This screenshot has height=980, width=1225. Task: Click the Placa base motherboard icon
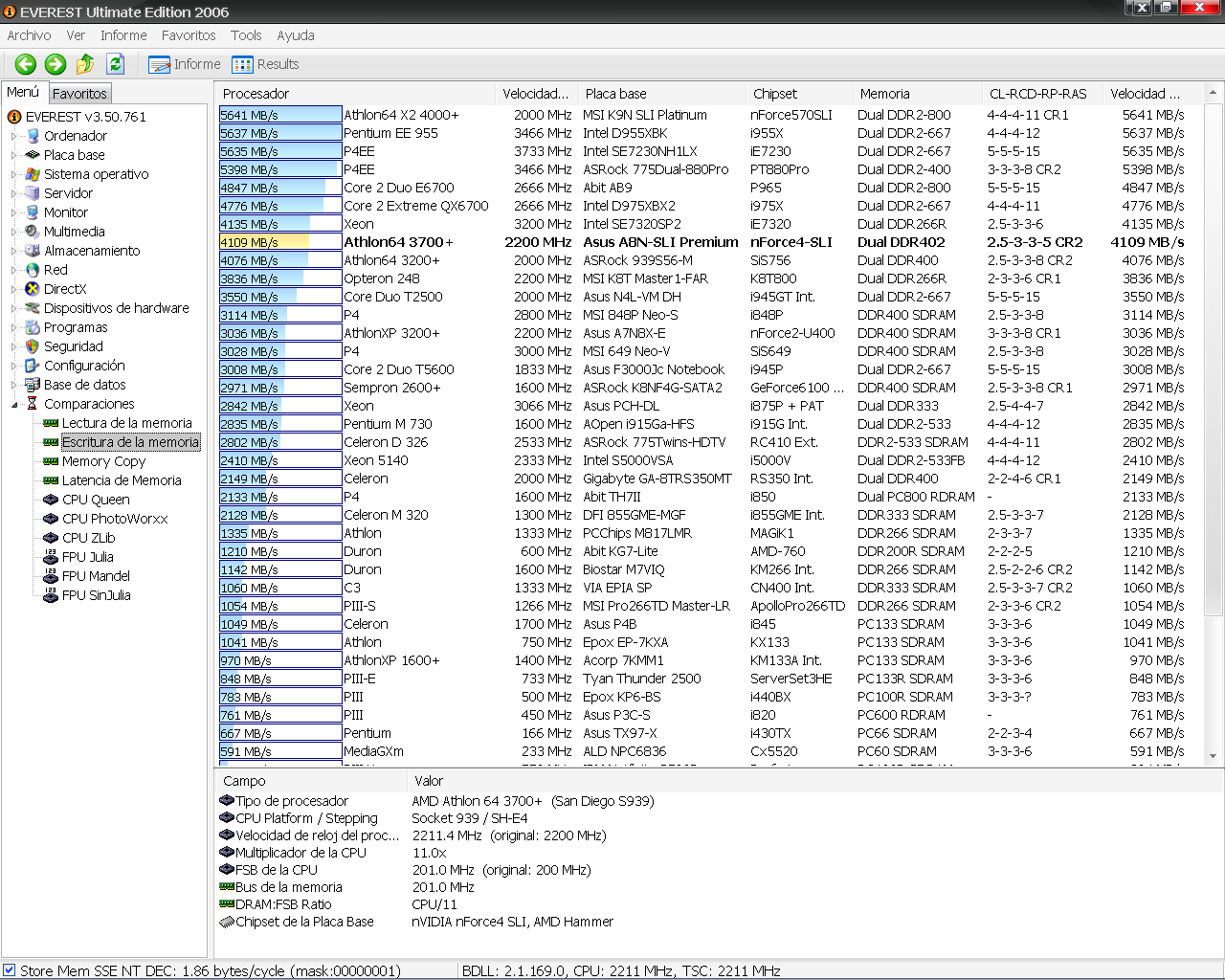click(x=33, y=155)
